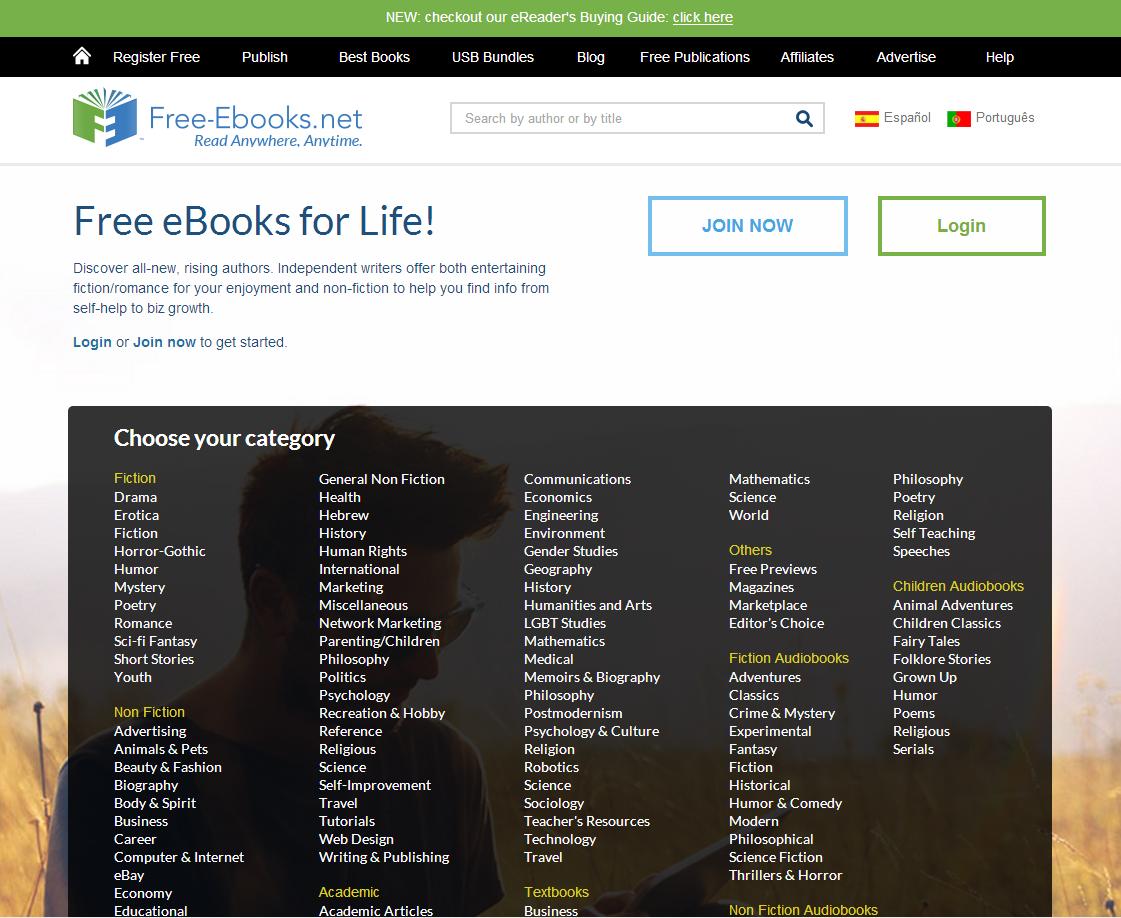The image size is (1121, 918).
Task: Open the Writing & Publishing category
Action: pos(384,857)
